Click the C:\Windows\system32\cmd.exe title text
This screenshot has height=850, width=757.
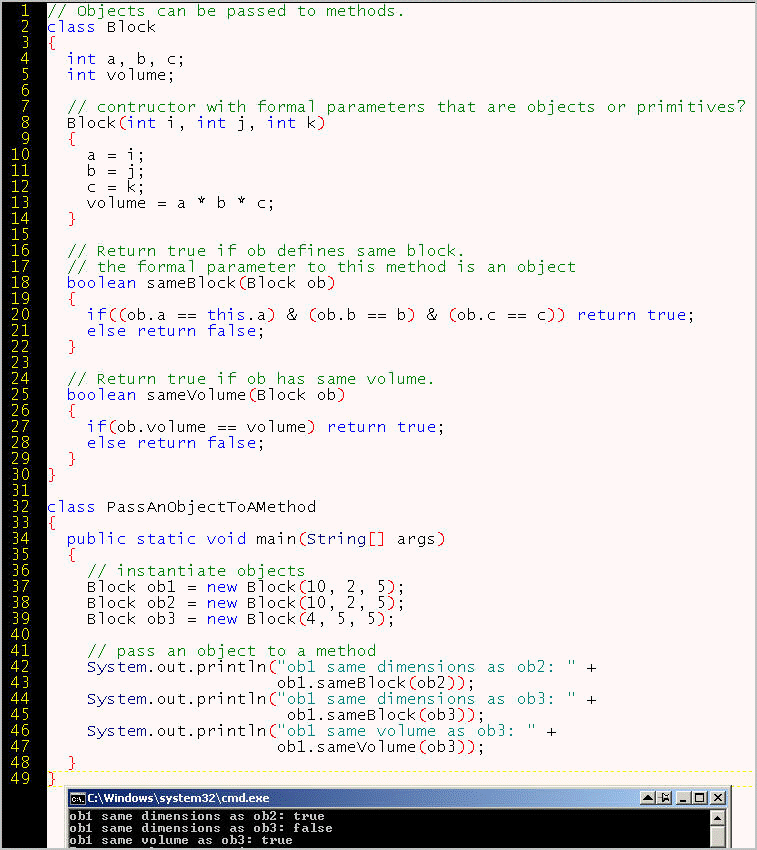178,798
